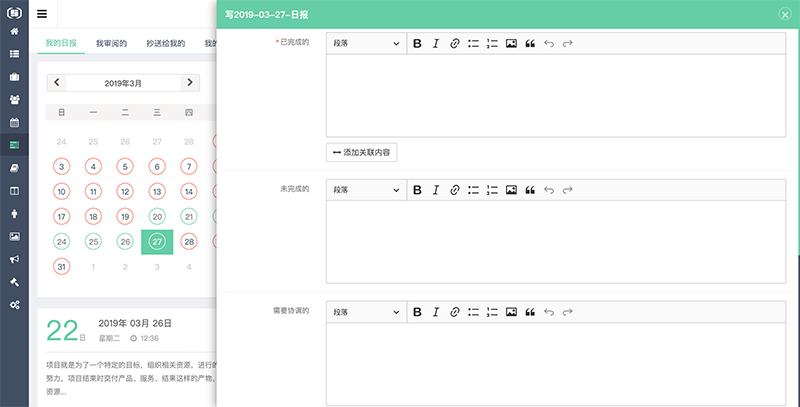800x407 pixels.
Task: Apply block quote in 需要协调的 editor
Action: click(530, 312)
